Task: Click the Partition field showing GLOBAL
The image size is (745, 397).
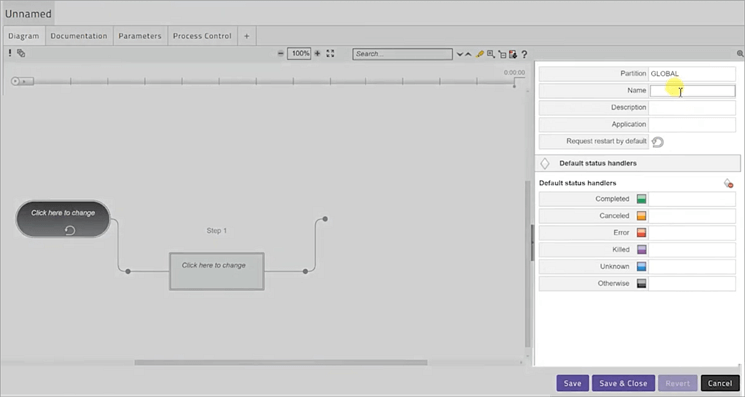Action: (692, 74)
